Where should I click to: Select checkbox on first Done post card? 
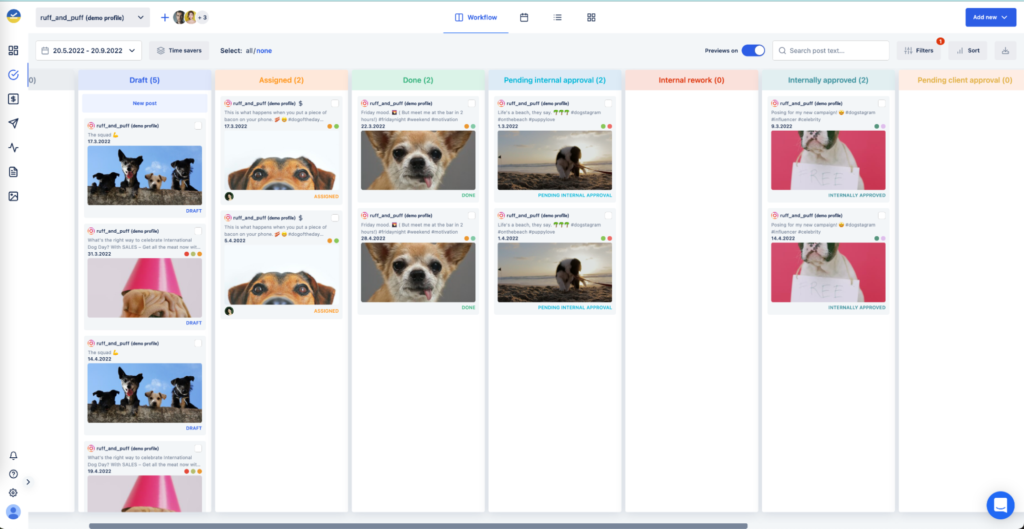pos(471,103)
